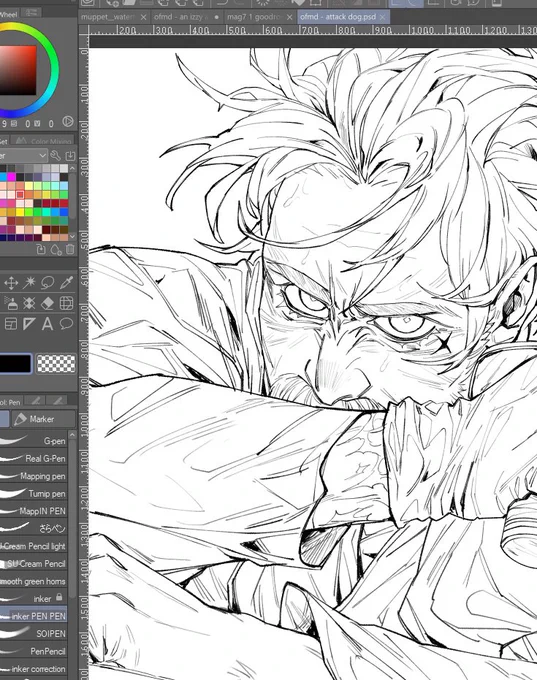
Task: Select the Mapping pen brush
Action: coord(33,476)
